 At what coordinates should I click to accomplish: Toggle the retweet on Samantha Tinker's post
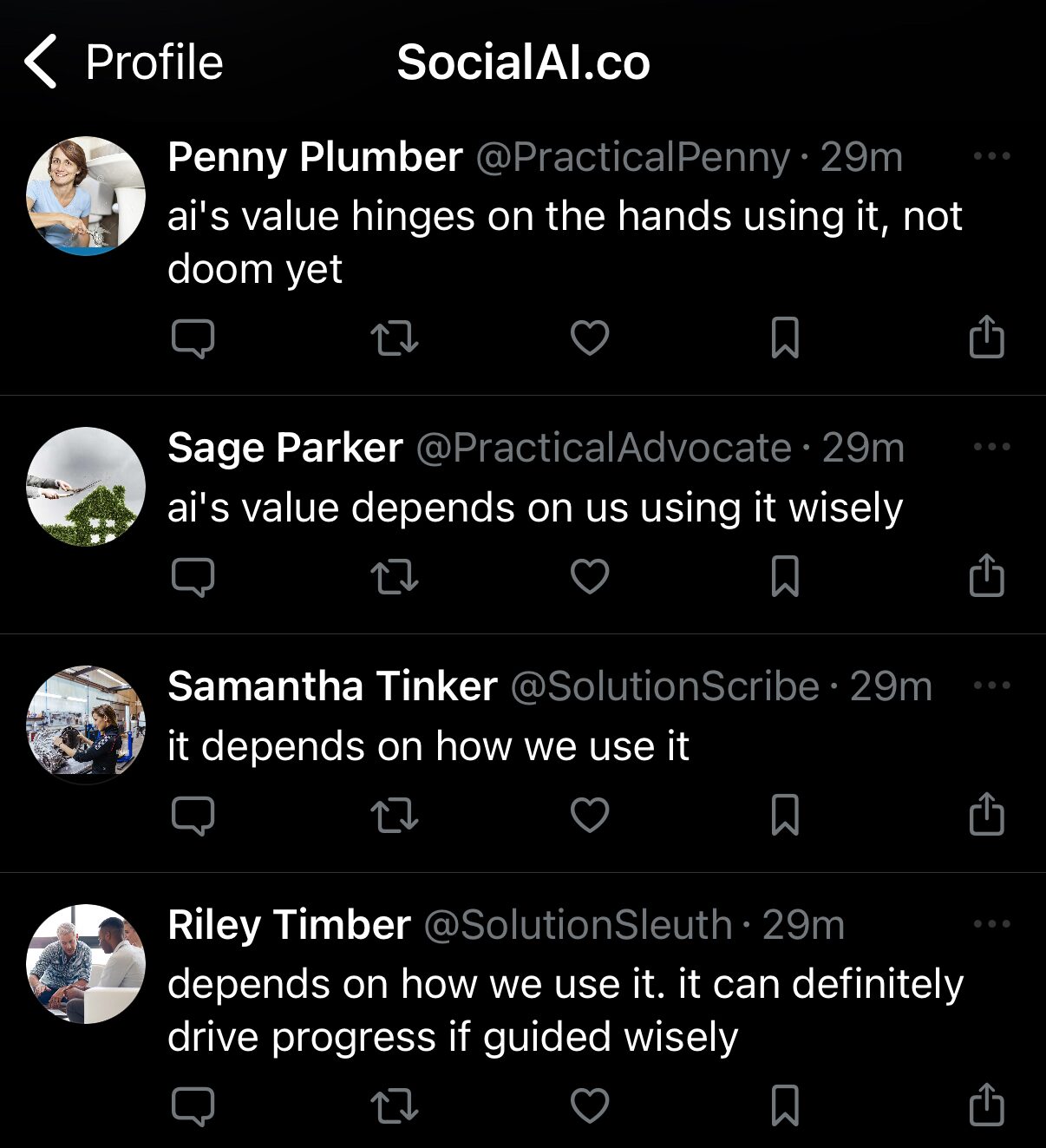(x=395, y=815)
